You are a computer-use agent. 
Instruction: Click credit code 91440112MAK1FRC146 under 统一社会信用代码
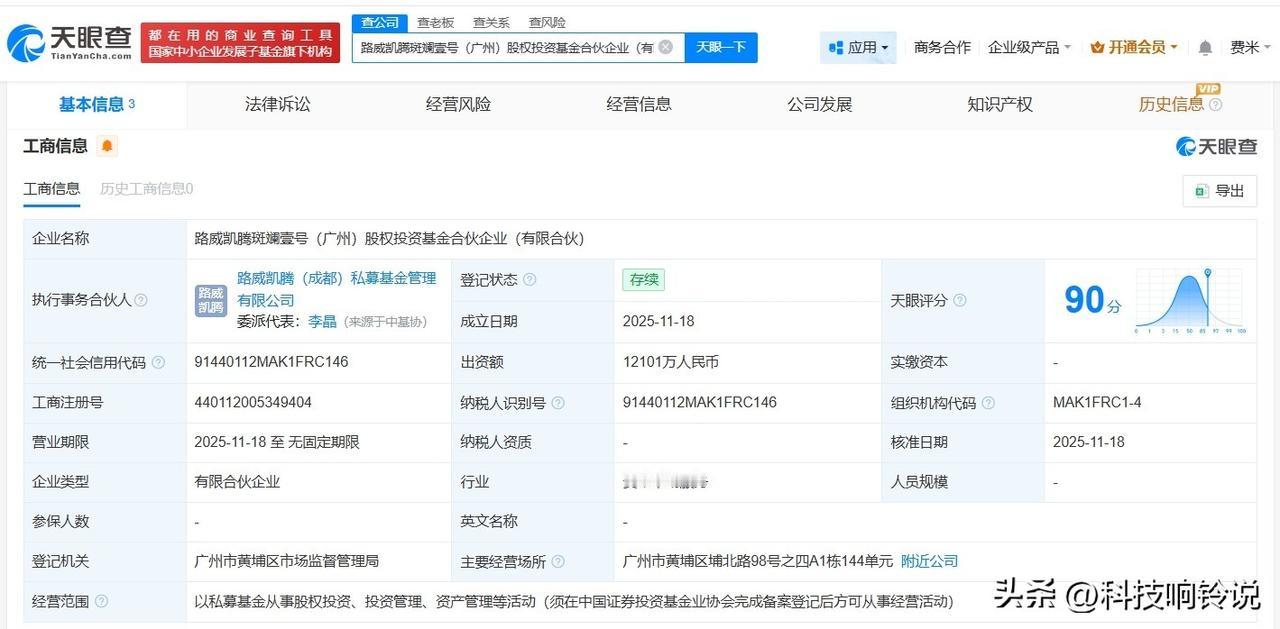coord(271,362)
